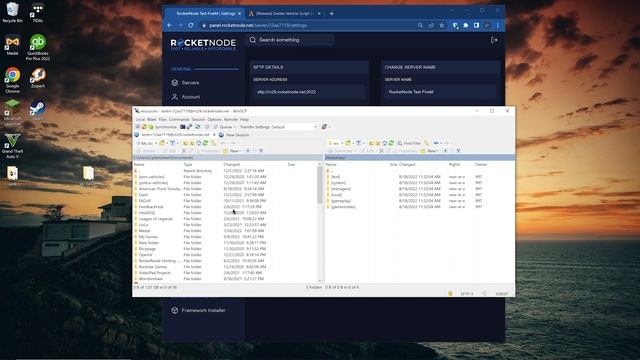
Task: Launch the Medal desktop shortcut
Action: [x=12, y=45]
